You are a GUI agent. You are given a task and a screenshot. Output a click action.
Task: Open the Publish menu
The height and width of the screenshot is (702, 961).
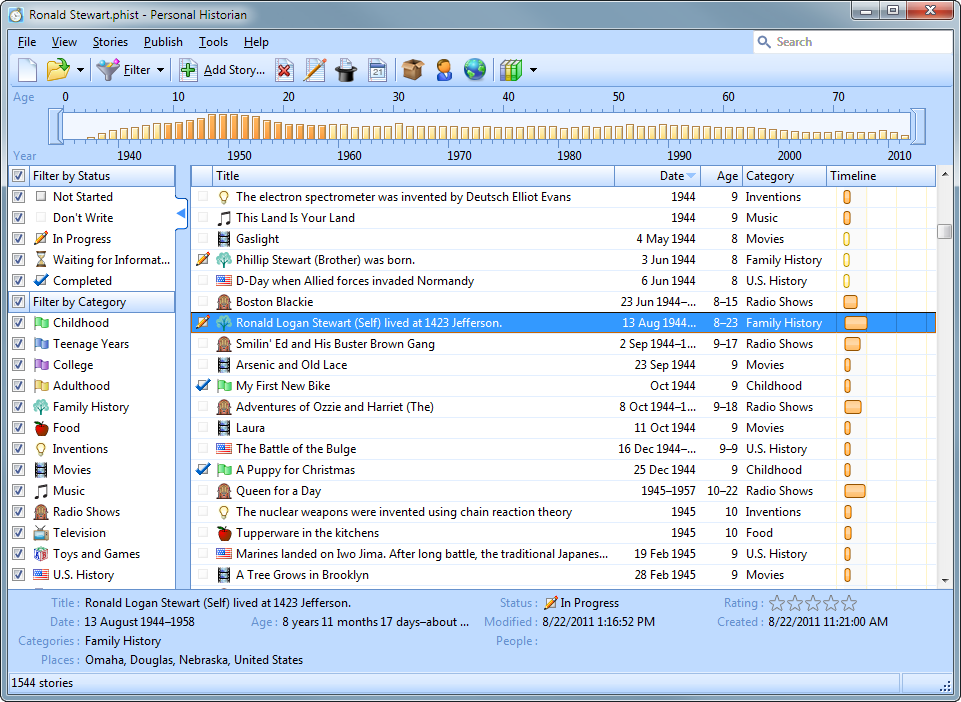click(x=163, y=42)
